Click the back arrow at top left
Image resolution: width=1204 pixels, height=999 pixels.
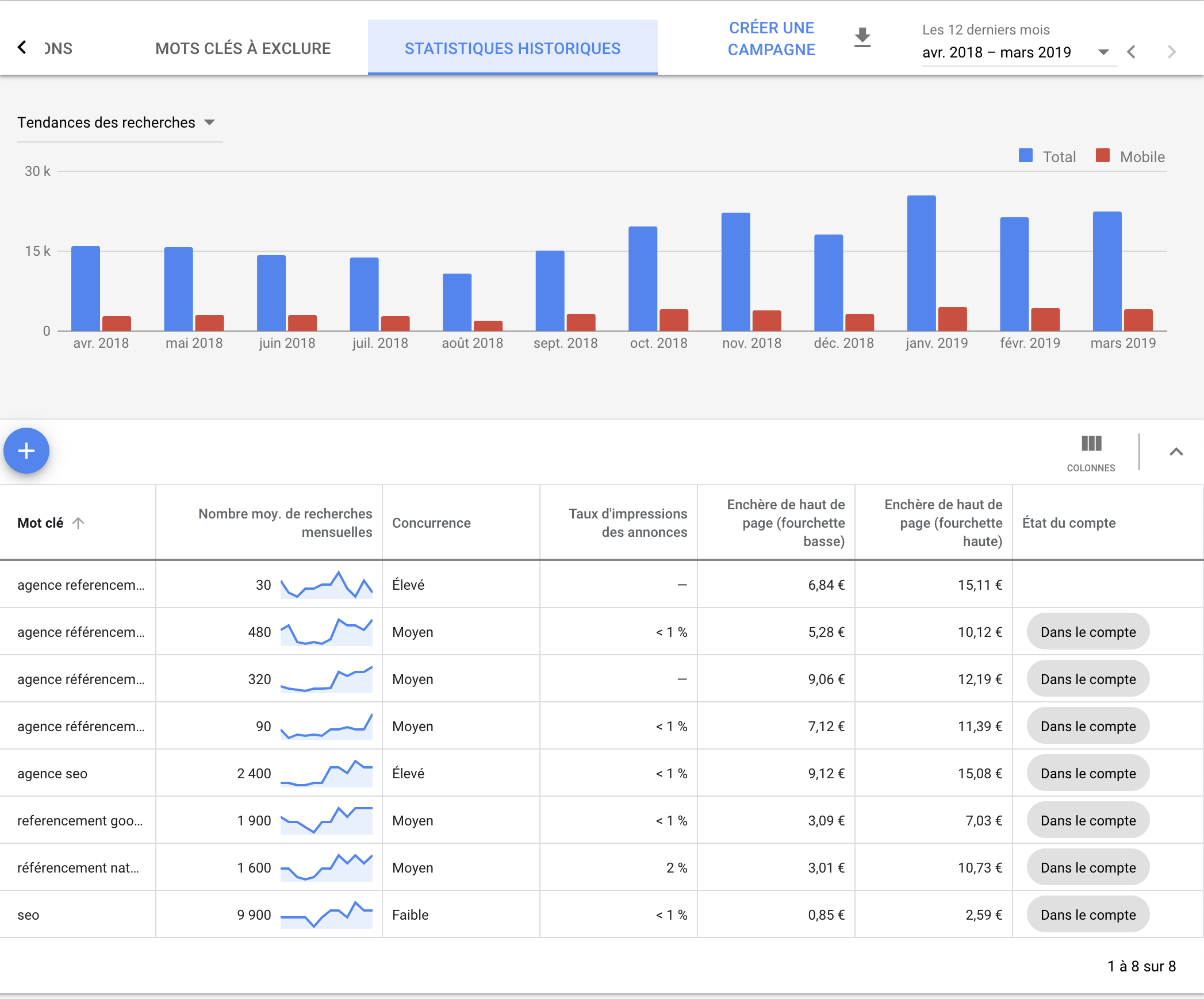tap(22, 48)
